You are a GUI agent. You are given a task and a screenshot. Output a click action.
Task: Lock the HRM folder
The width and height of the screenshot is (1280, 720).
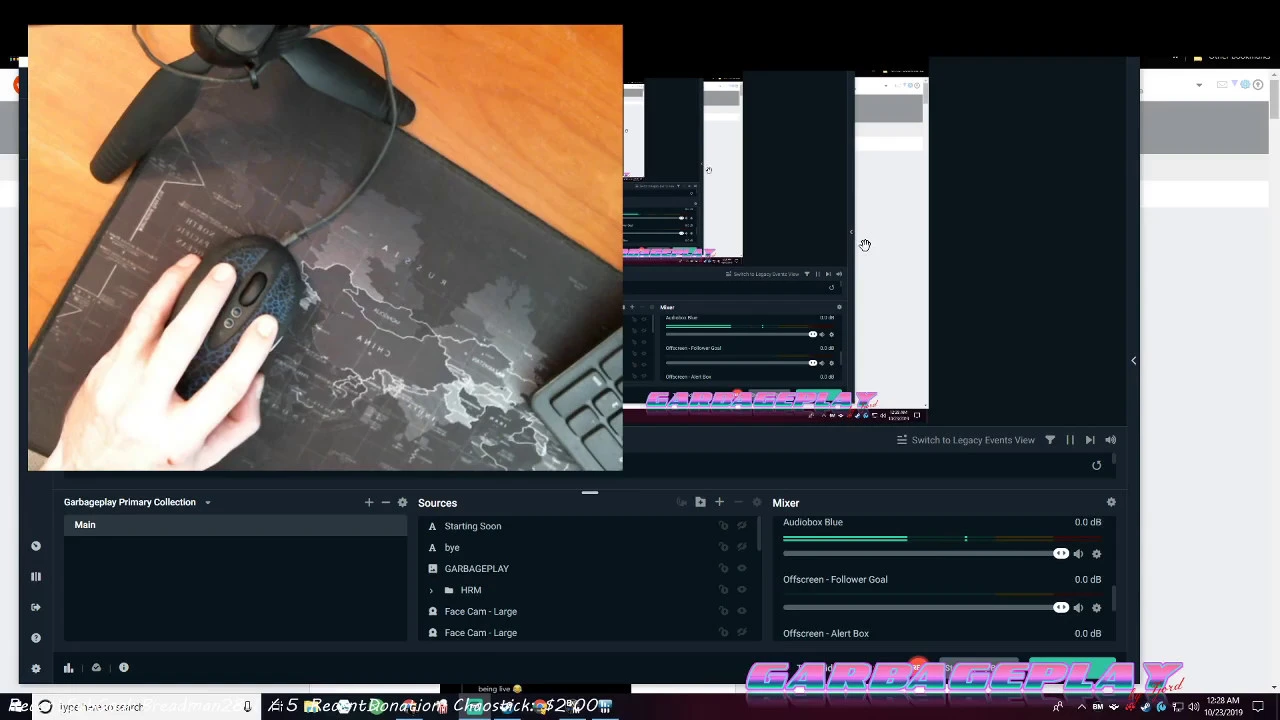(723, 590)
